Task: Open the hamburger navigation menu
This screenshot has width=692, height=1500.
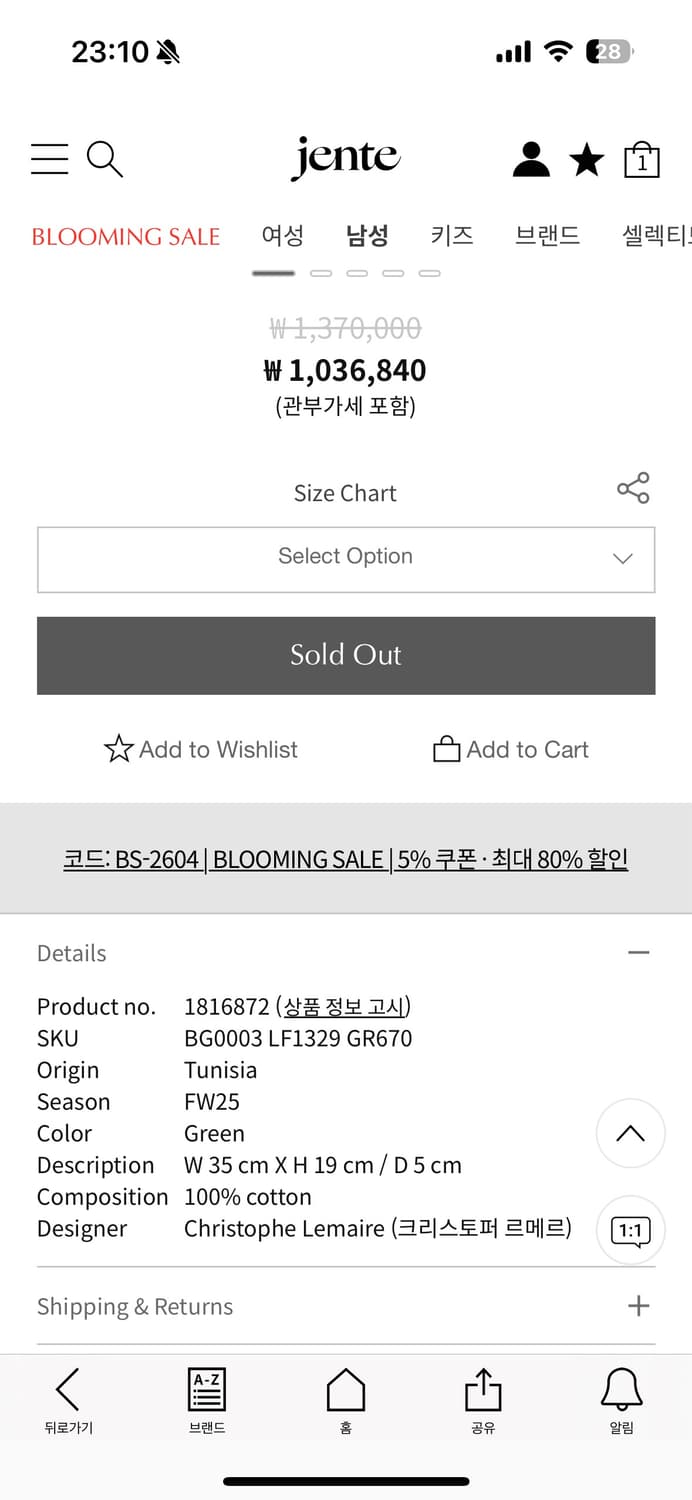Action: [x=49, y=159]
